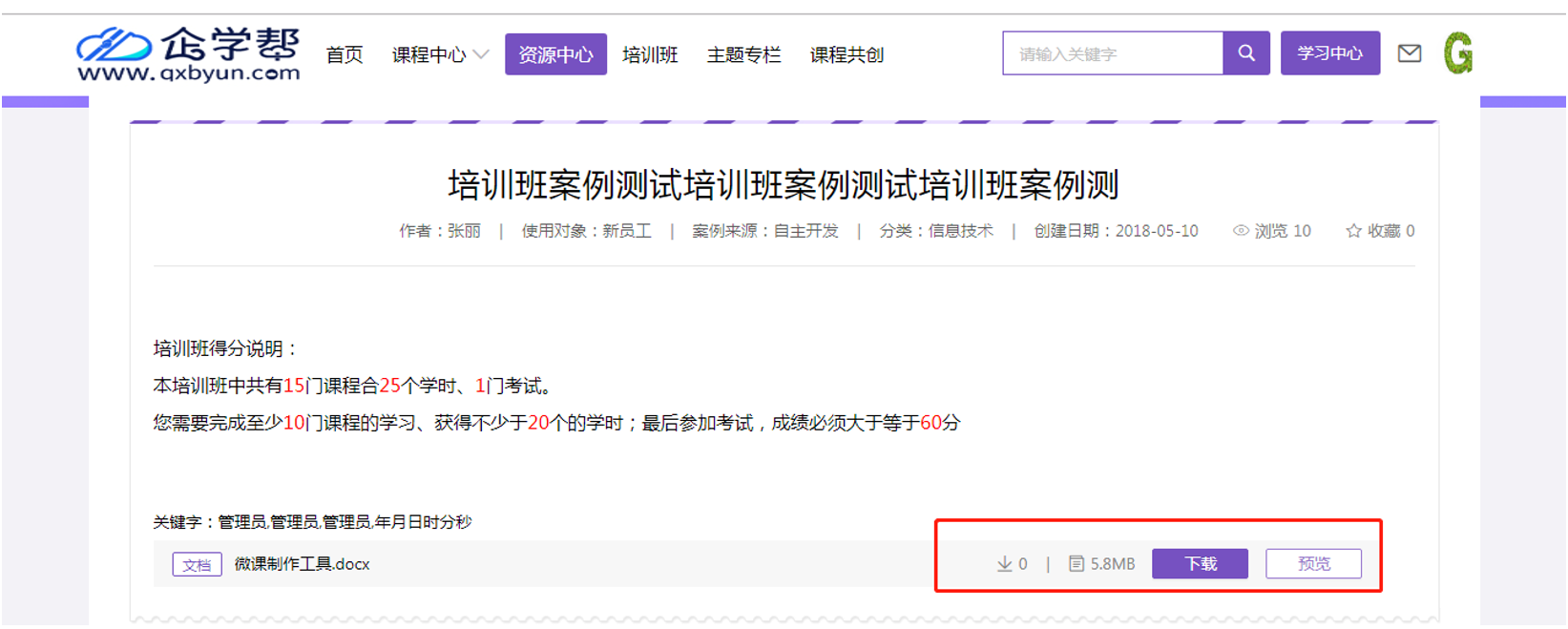Focus the keyword search input field
Image resolution: width=1568 pixels, height=629 pixels.
[x=1113, y=53]
